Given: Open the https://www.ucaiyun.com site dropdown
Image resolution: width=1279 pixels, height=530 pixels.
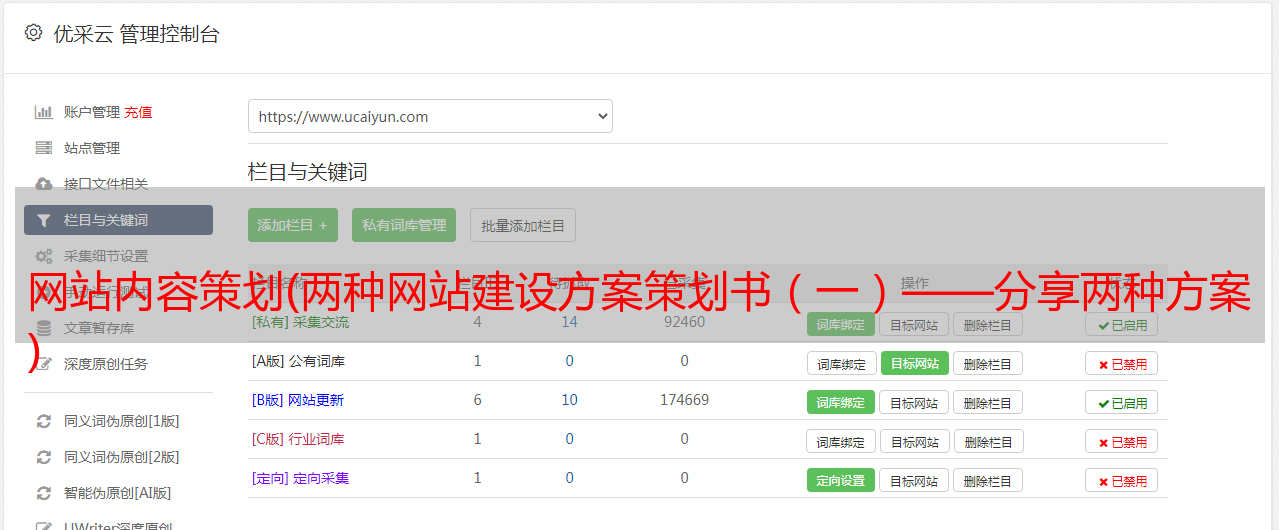Looking at the screenshot, I should pos(430,116).
